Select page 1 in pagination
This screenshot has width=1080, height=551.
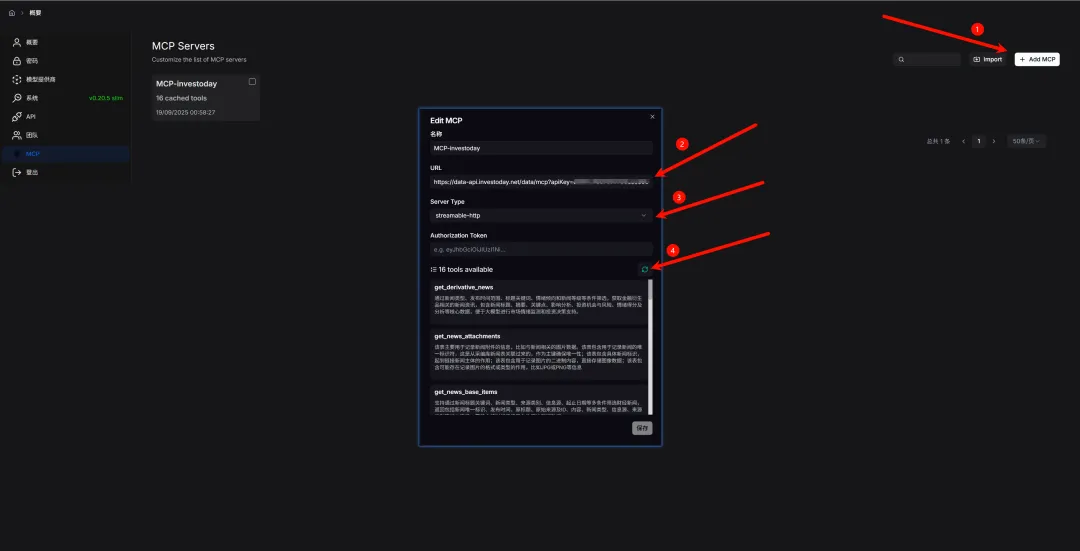(x=978, y=141)
